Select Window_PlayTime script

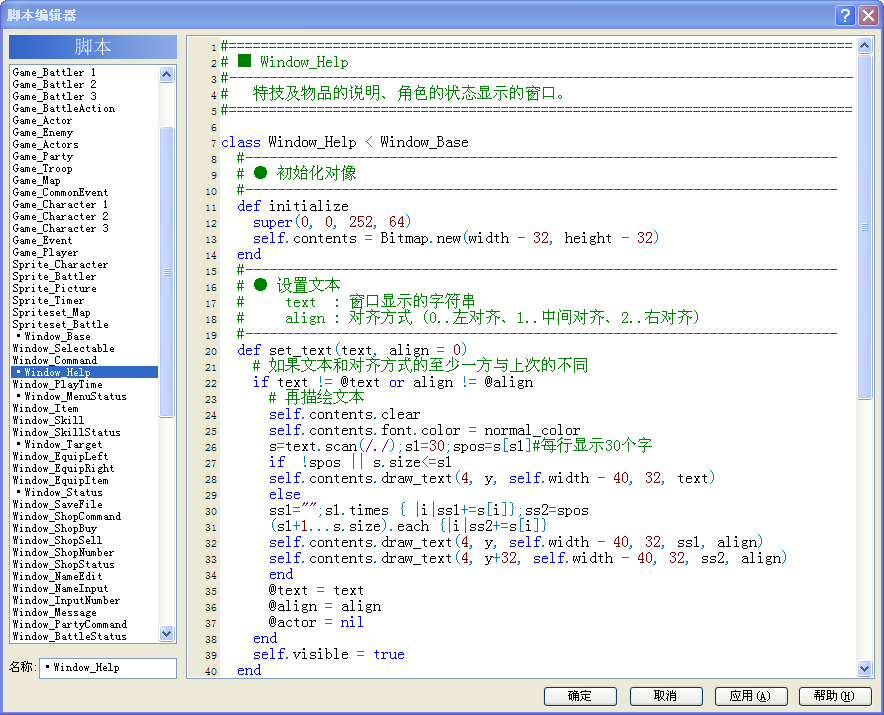tap(85, 385)
